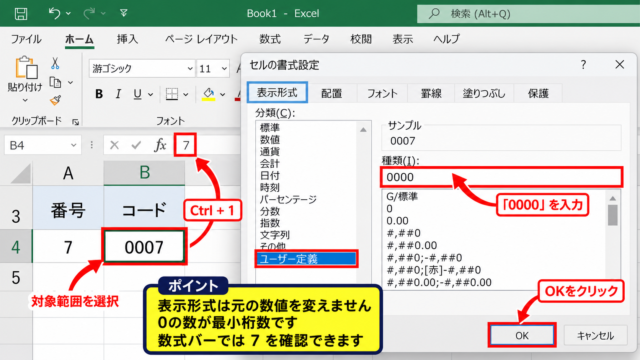Click the formula bar Enter checkmark

(x=136, y=145)
